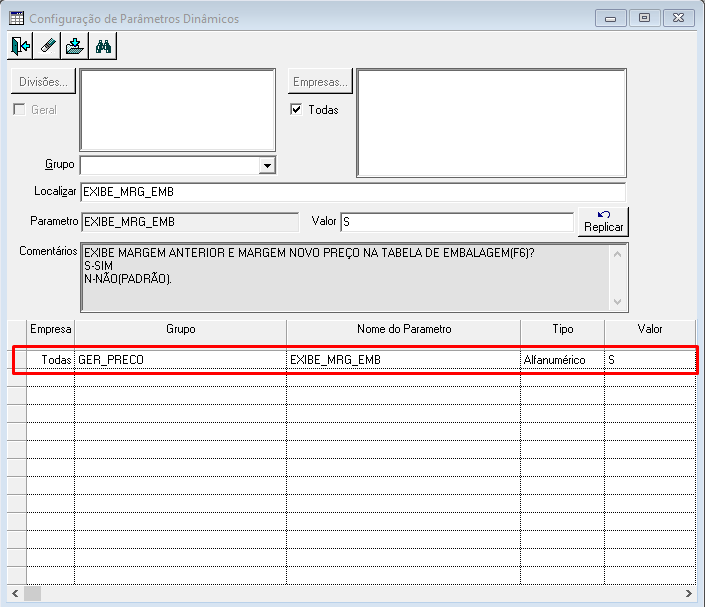Viewport: 705px width, 607px height.
Task: Click the Empresas list box
Action: tap(491, 123)
